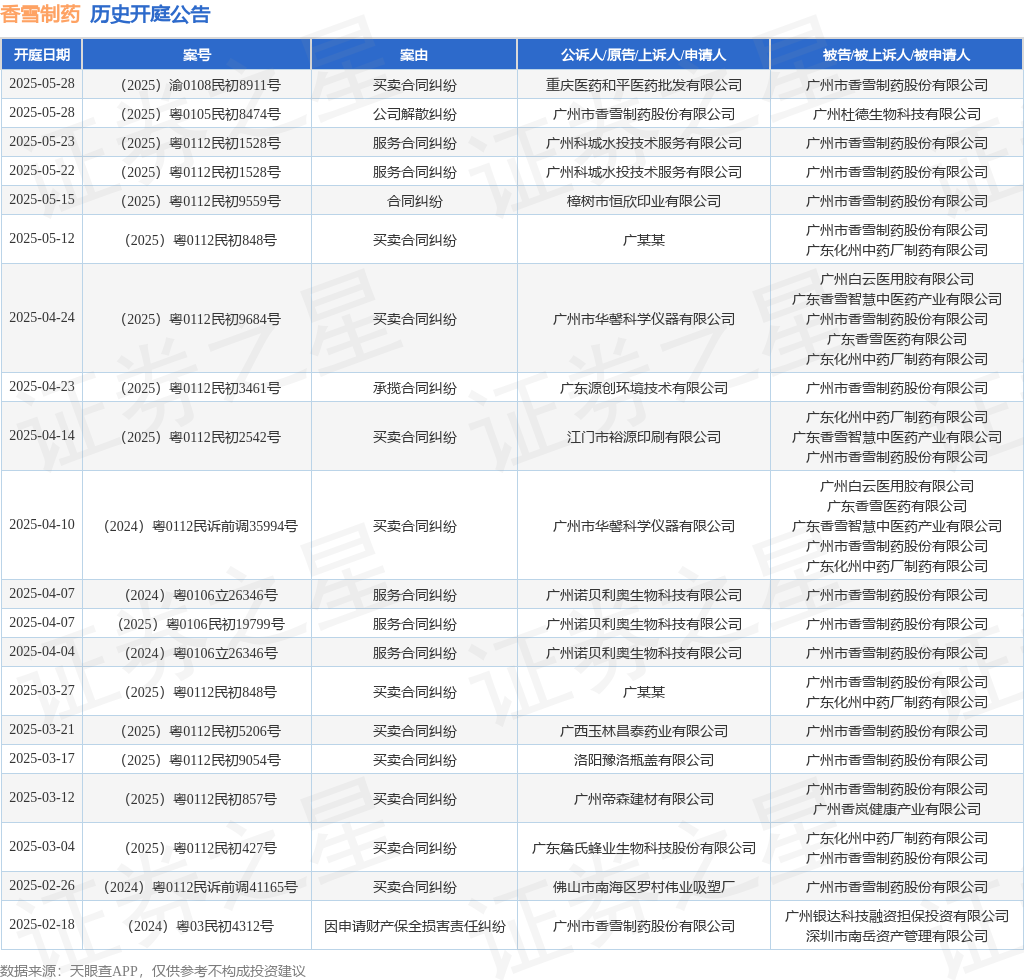This screenshot has width=1024, height=980.
Task: Click case number (2024)粤0112民诉前调35994号
Action: [200, 526]
